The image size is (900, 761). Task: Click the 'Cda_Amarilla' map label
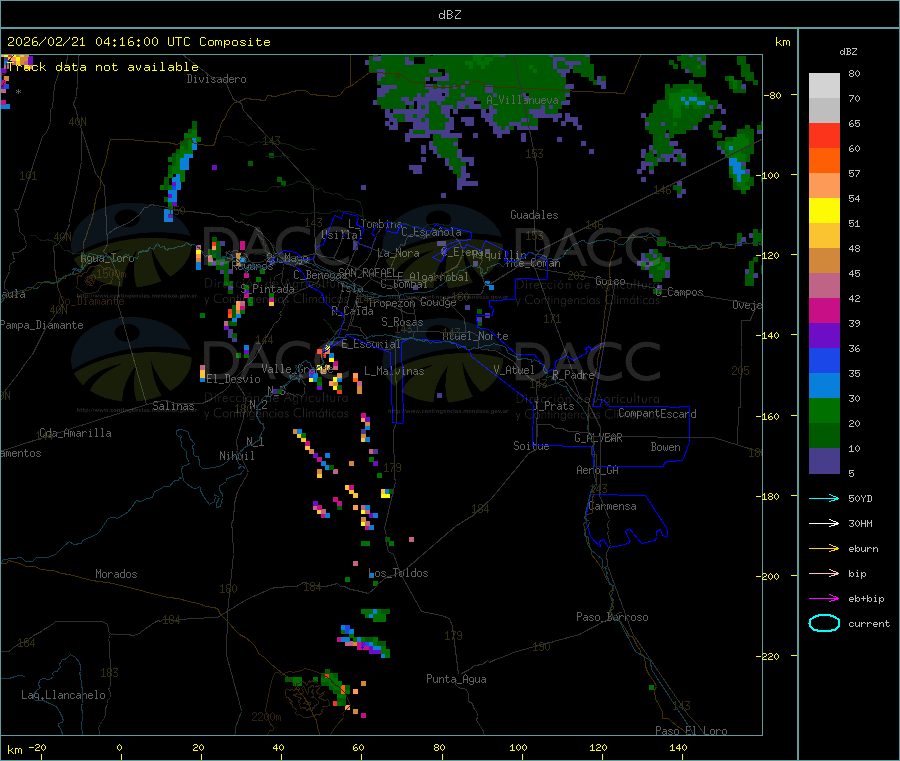[75, 433]
